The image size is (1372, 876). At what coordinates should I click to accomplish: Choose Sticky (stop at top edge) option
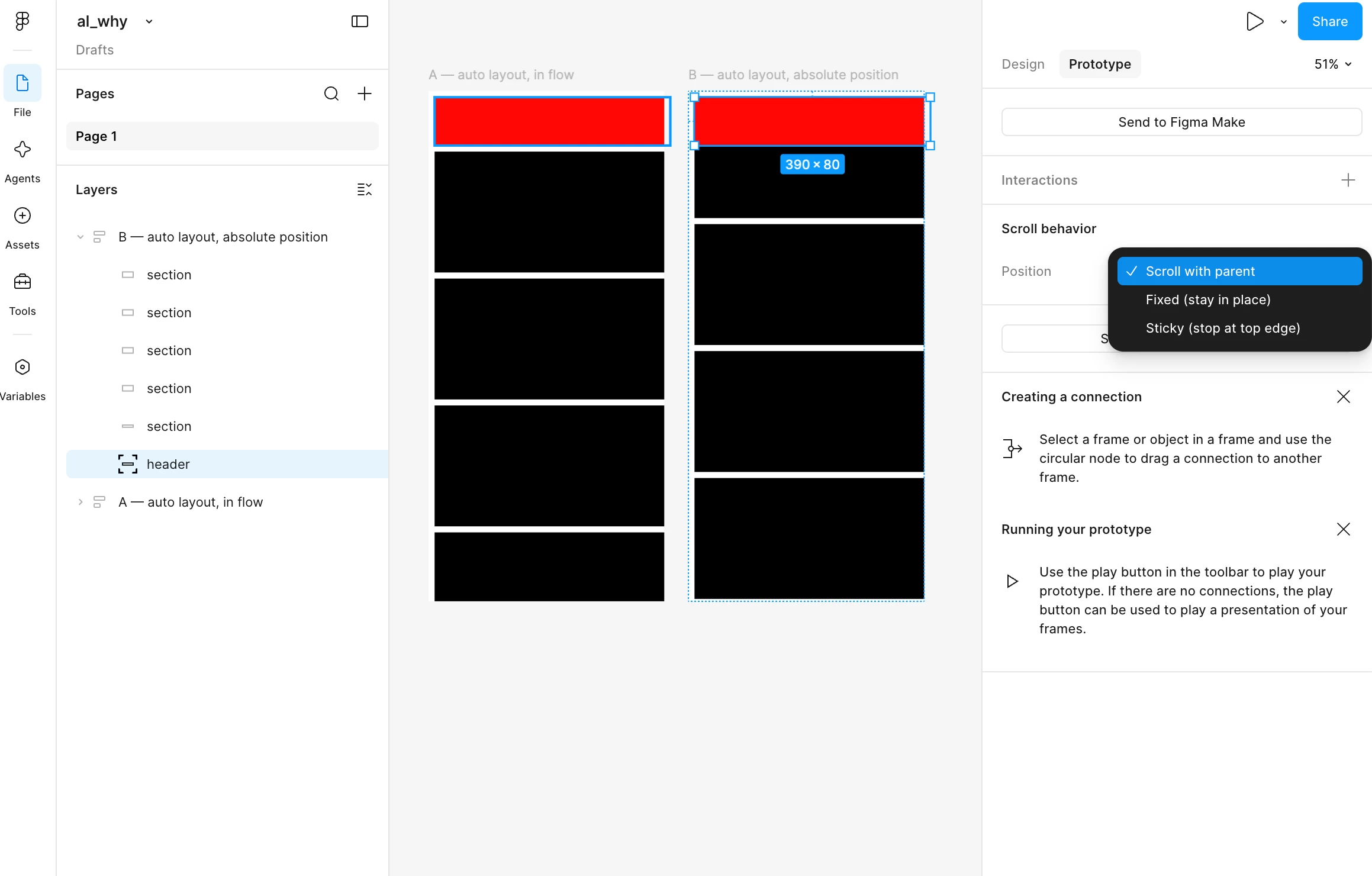[1240, 328]
